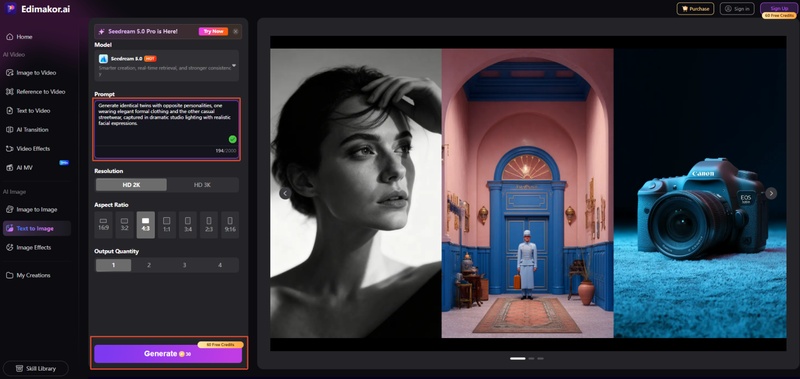Click the Try Now banner button
The height and width of the screenshot is (379, 800).
pyautogui.click(x=213, y=32)
